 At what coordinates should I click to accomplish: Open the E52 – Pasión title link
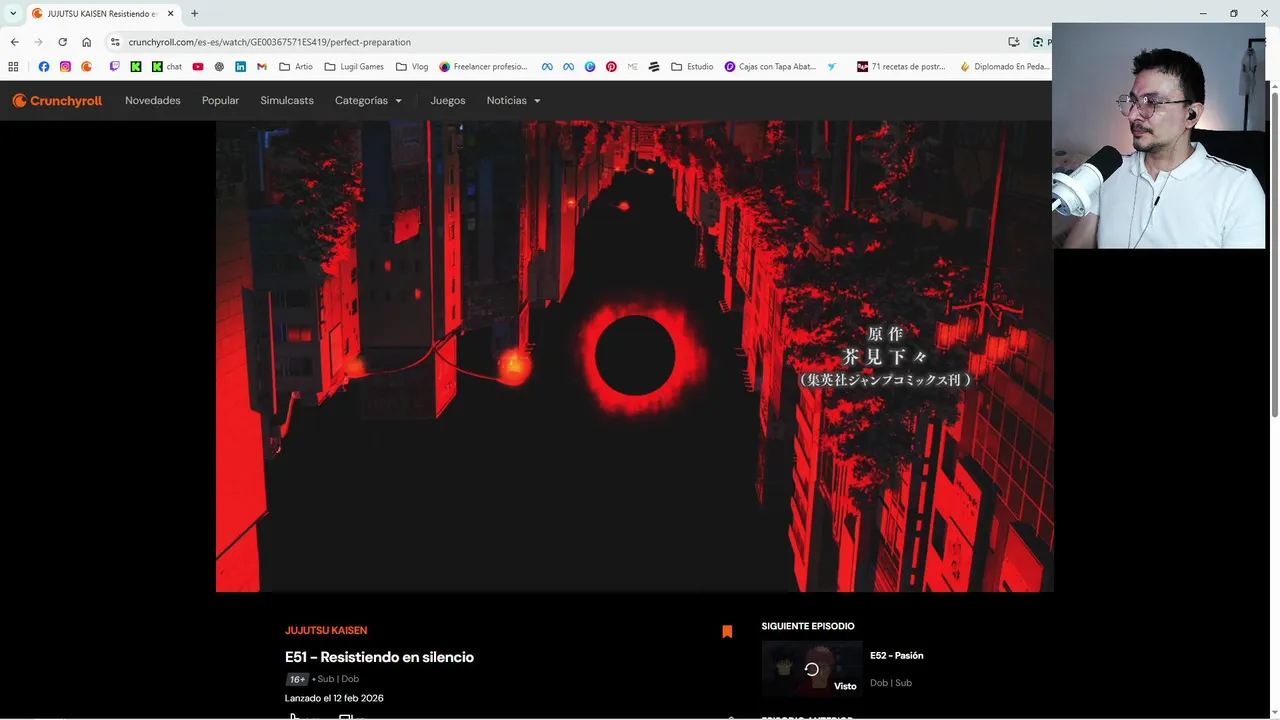tap(897, 656)
